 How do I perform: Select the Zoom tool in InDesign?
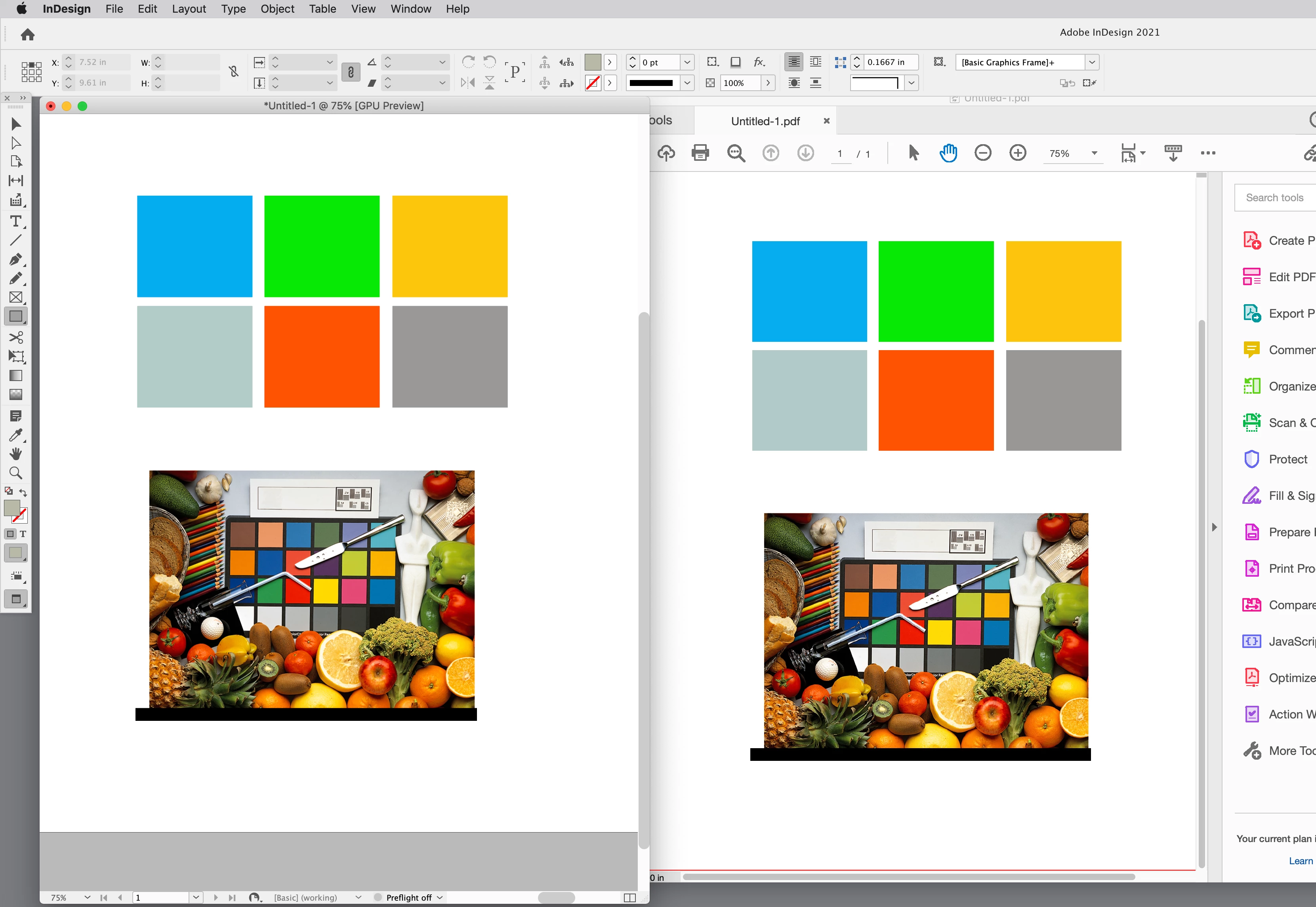tap(15, 473)
